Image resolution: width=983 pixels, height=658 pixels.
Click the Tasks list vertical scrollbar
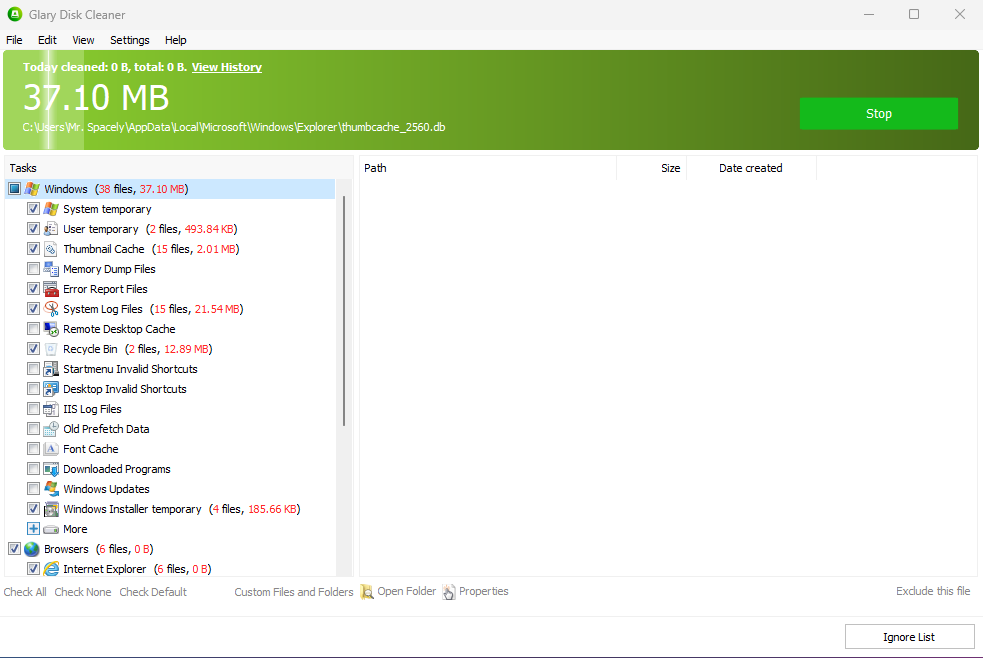tap(344, 311)
